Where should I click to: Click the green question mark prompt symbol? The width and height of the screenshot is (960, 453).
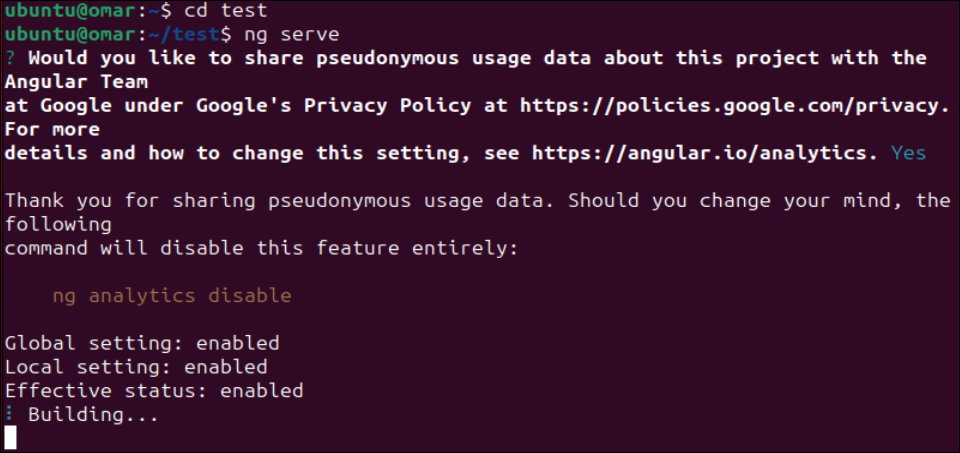9,58
